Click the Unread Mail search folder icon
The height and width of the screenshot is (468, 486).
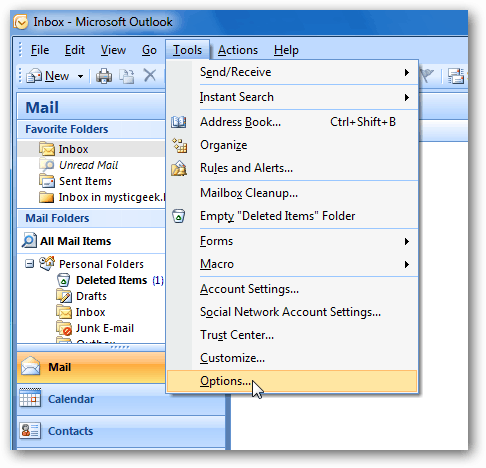click(47, 165)
